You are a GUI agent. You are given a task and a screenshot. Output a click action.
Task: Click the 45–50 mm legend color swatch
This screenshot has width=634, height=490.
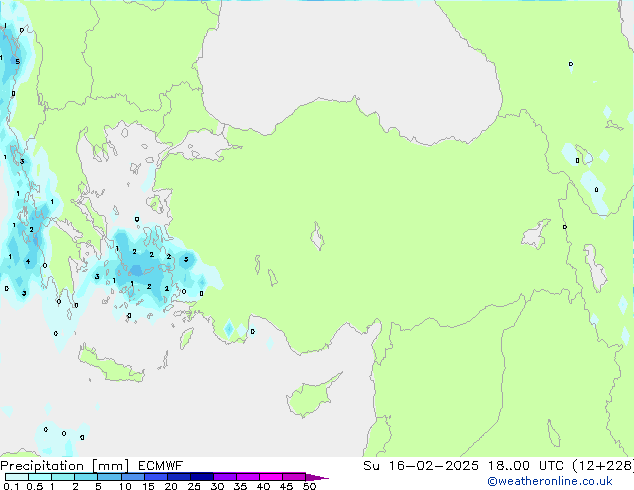(294, 477)
